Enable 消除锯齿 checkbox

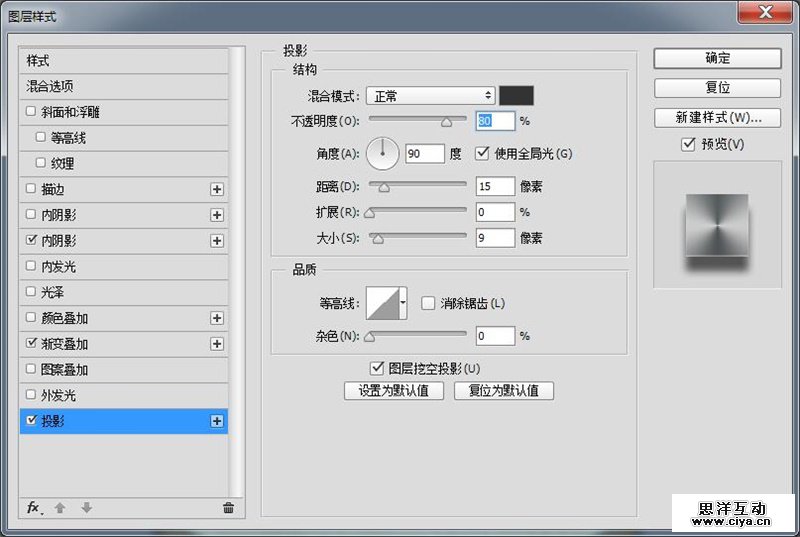coord(428,303)
